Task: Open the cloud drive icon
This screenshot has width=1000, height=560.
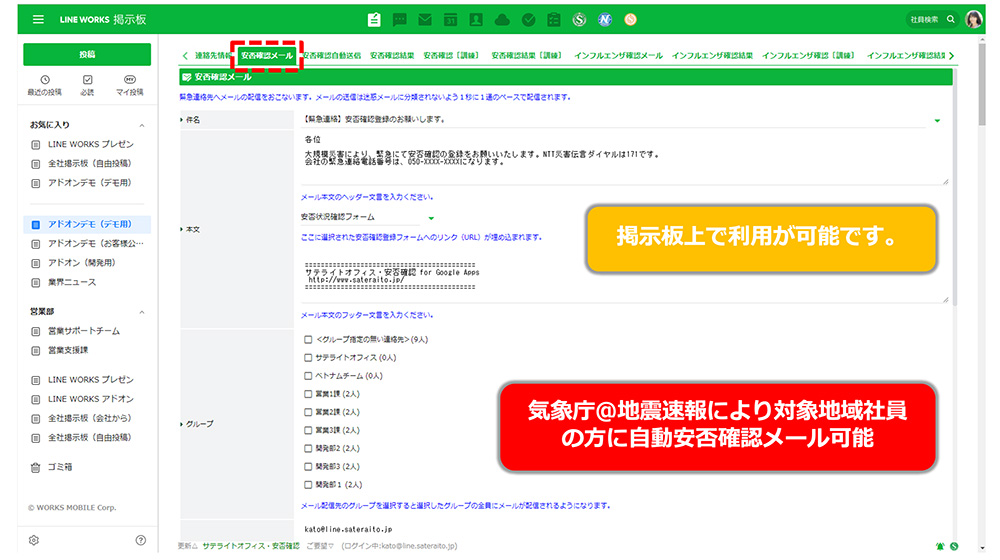Action: click(503, 20)
